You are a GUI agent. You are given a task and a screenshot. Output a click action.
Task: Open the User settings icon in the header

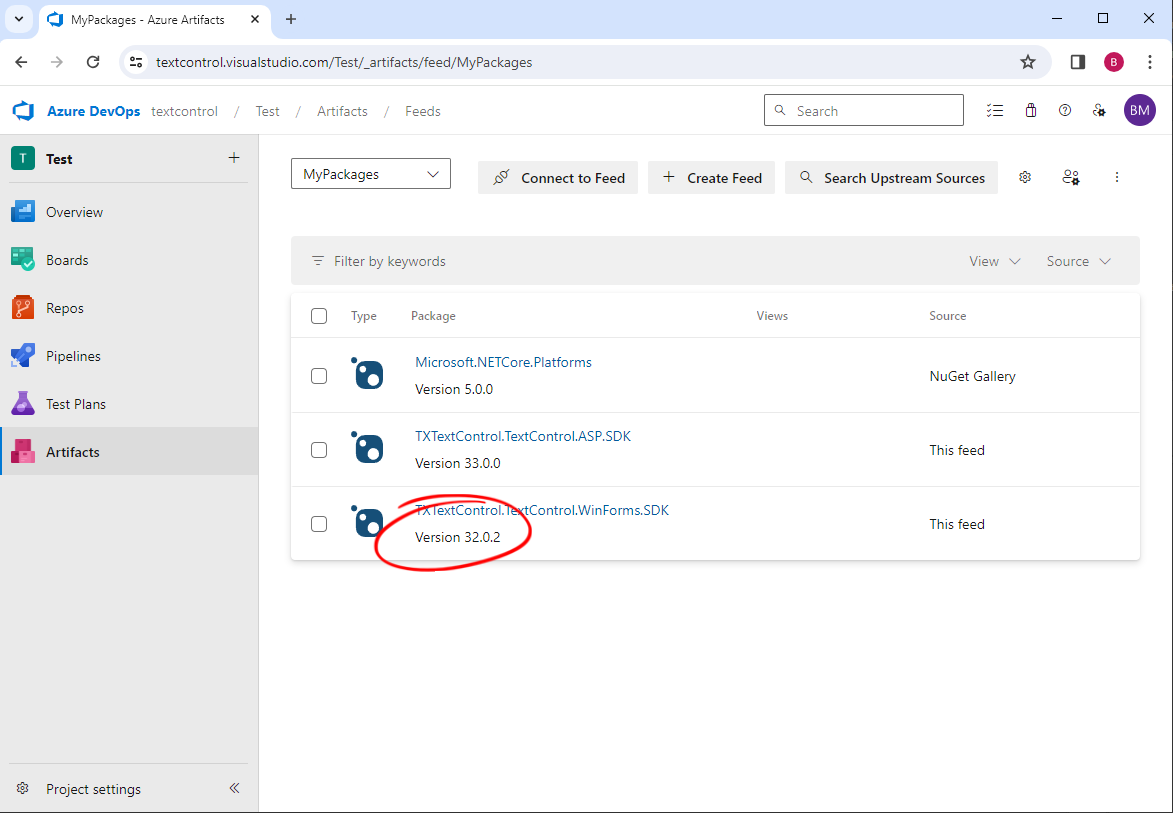click(x=1099, y=111)
